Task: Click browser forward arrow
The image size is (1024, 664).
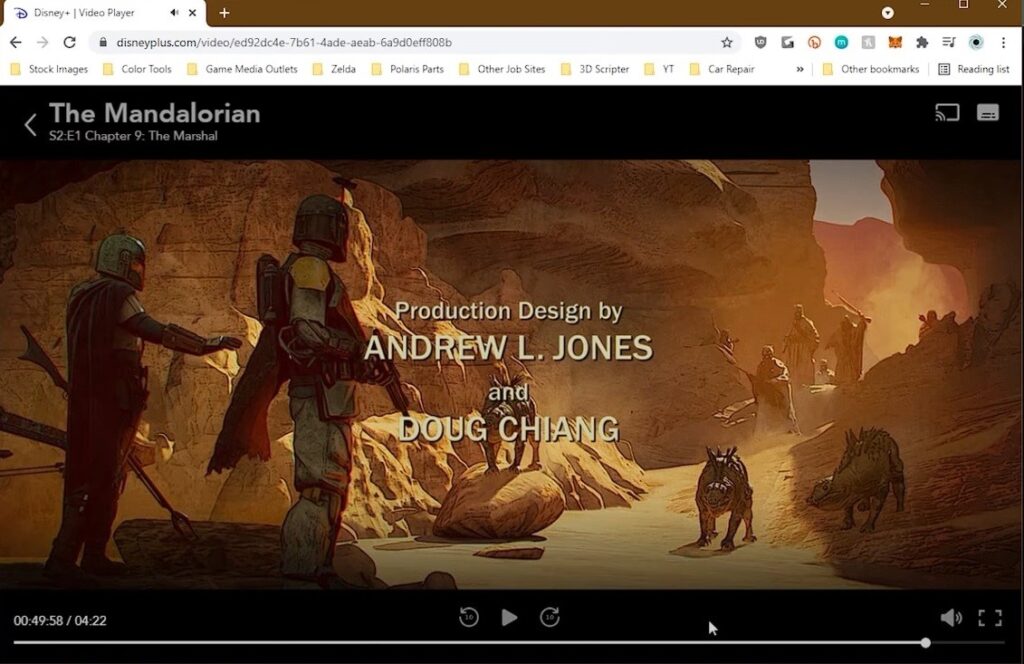Action: pos(42,42)
